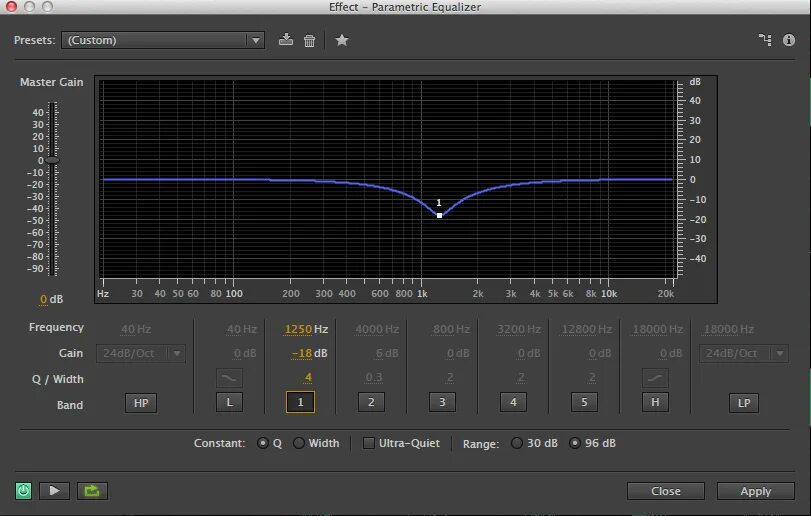Enable band 3
Screen dimensions: 811x516
coord(442,402)
